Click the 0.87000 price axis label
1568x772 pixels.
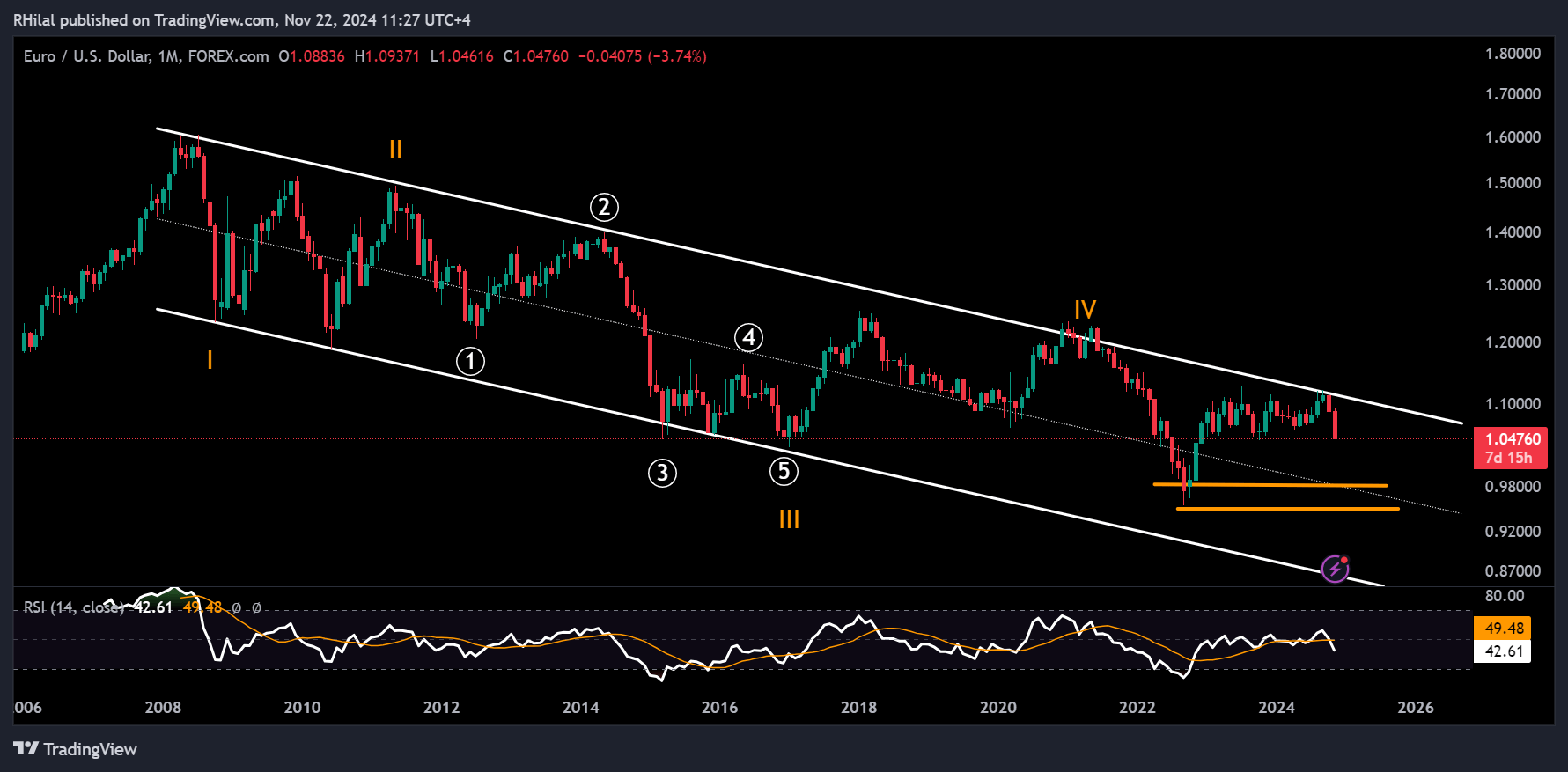point(1513,571)
